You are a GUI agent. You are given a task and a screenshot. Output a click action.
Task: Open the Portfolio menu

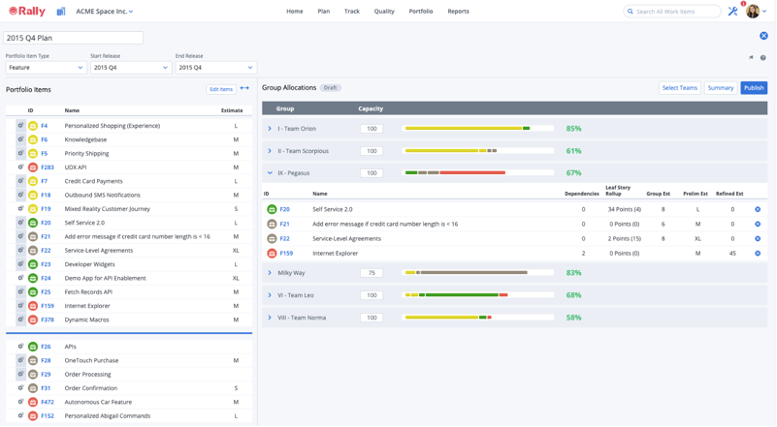coord(421,11)
